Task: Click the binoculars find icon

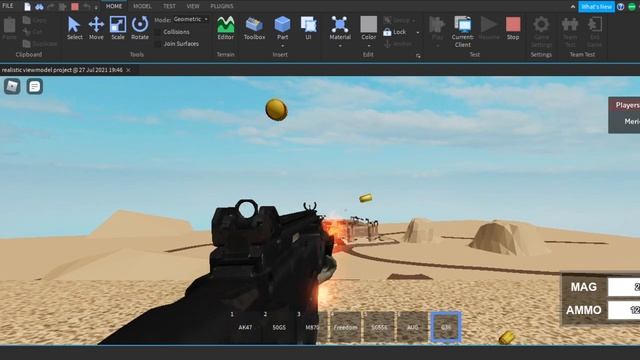Action: 39,7
